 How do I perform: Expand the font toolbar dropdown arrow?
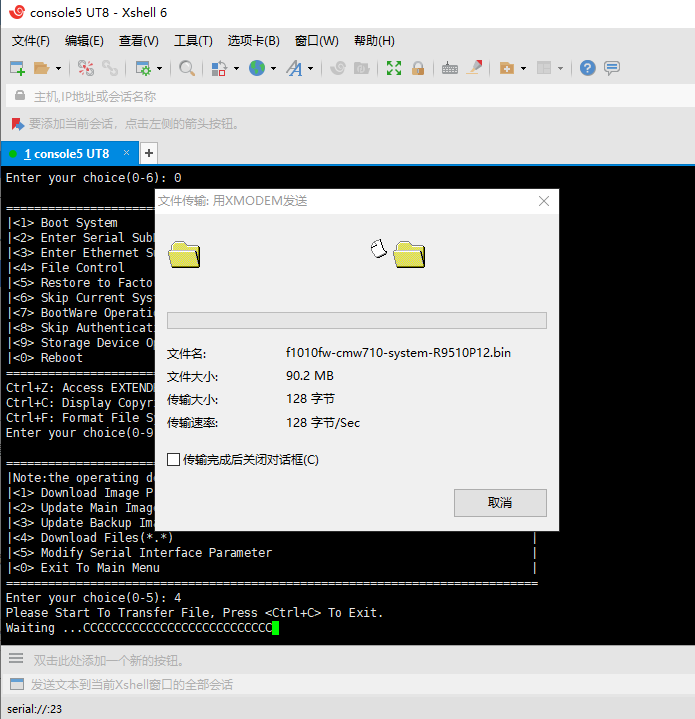coord(311,69)
